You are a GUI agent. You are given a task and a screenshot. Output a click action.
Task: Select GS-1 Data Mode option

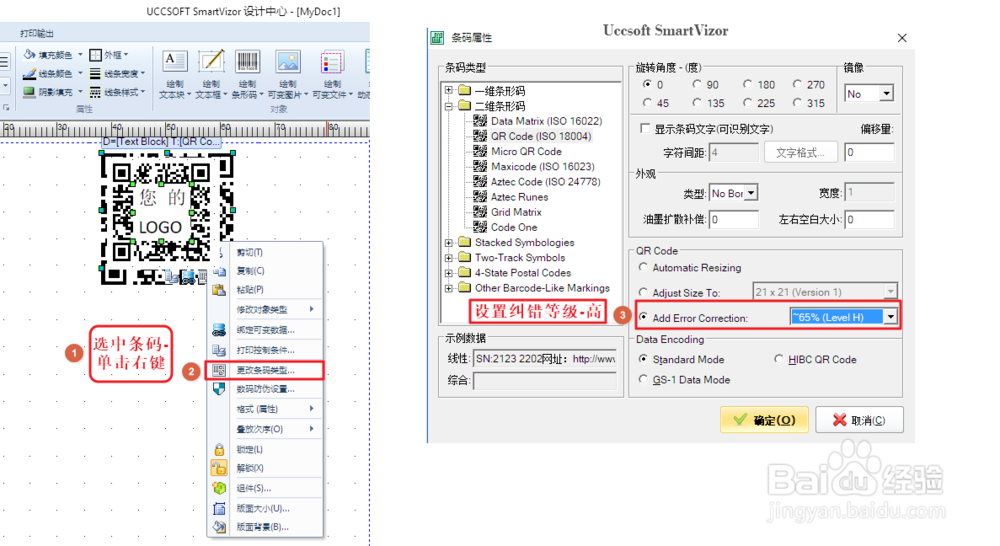pos(643,379)
